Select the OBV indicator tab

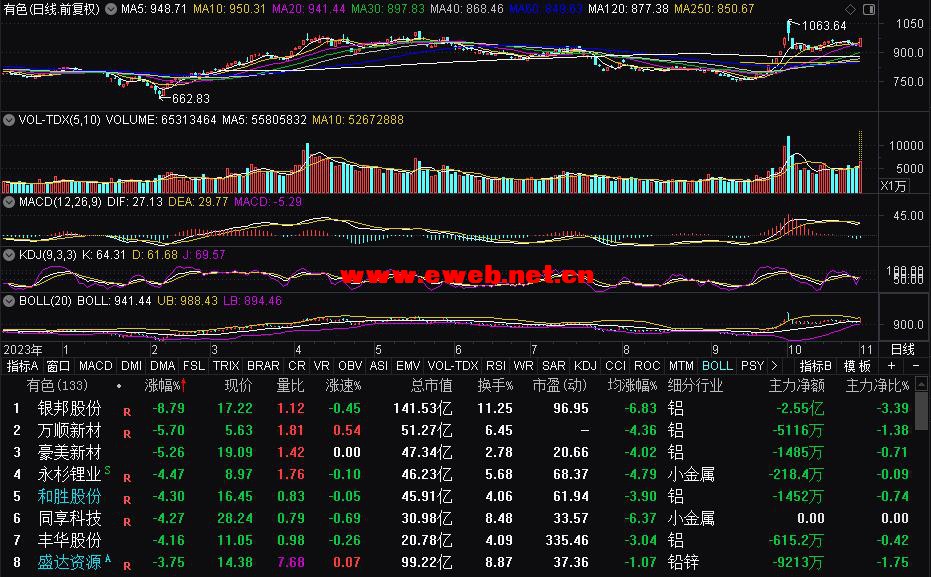pos(350,366)
